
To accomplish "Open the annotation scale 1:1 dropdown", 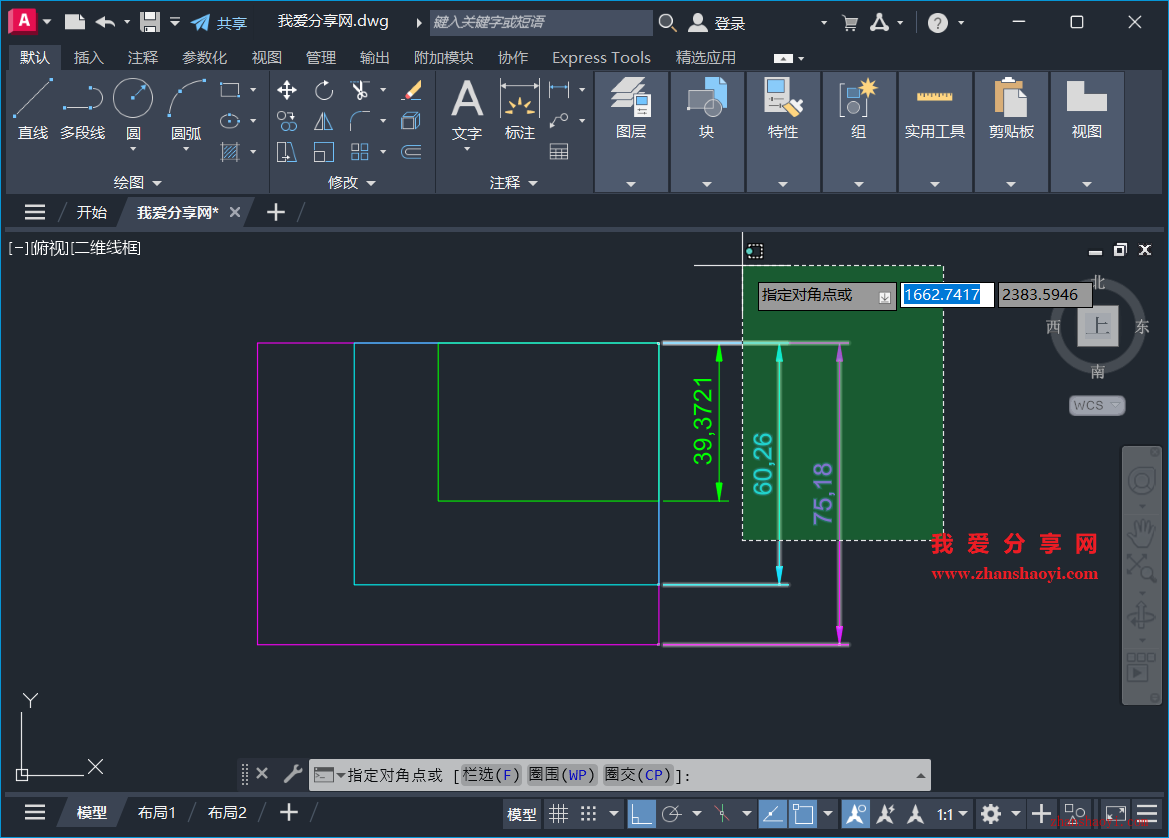I will (952, 814).
